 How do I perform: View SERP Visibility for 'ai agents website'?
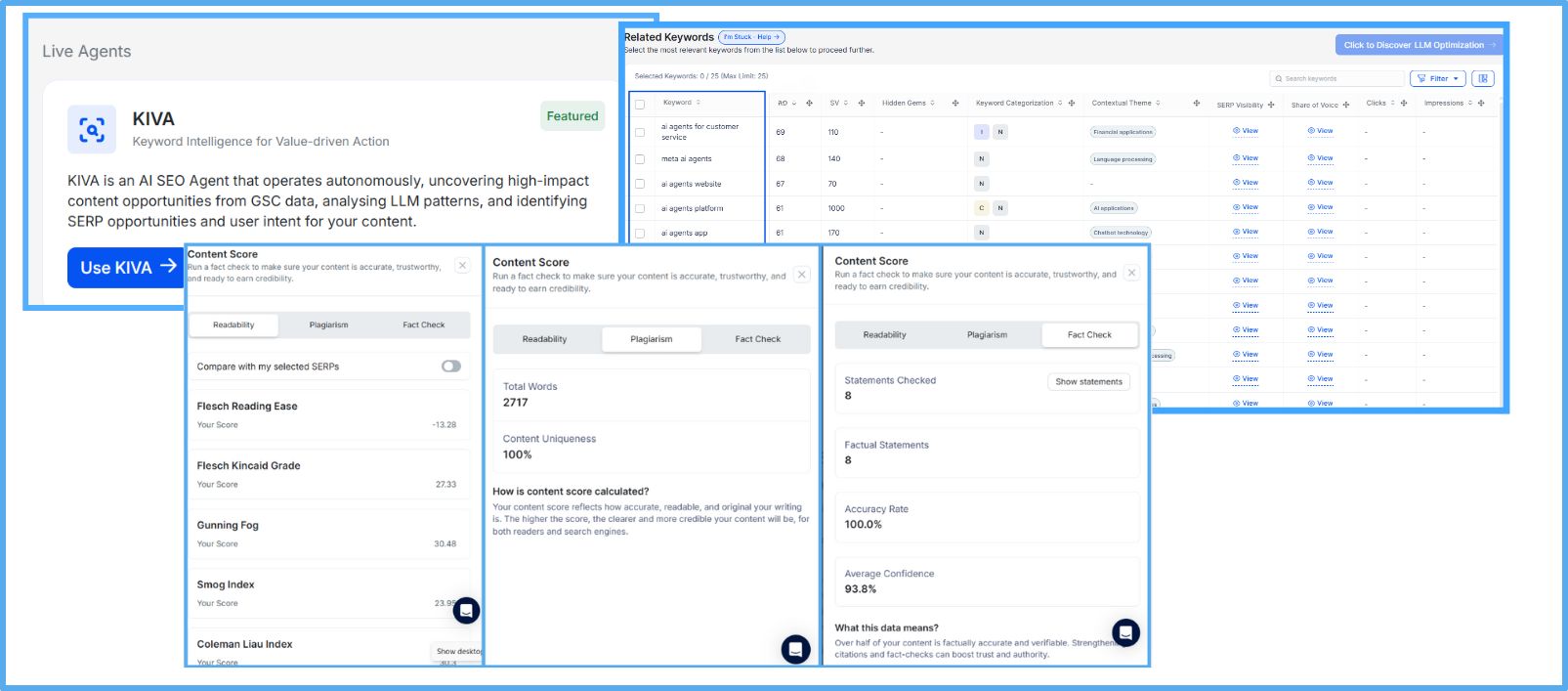click(1246, 183)
